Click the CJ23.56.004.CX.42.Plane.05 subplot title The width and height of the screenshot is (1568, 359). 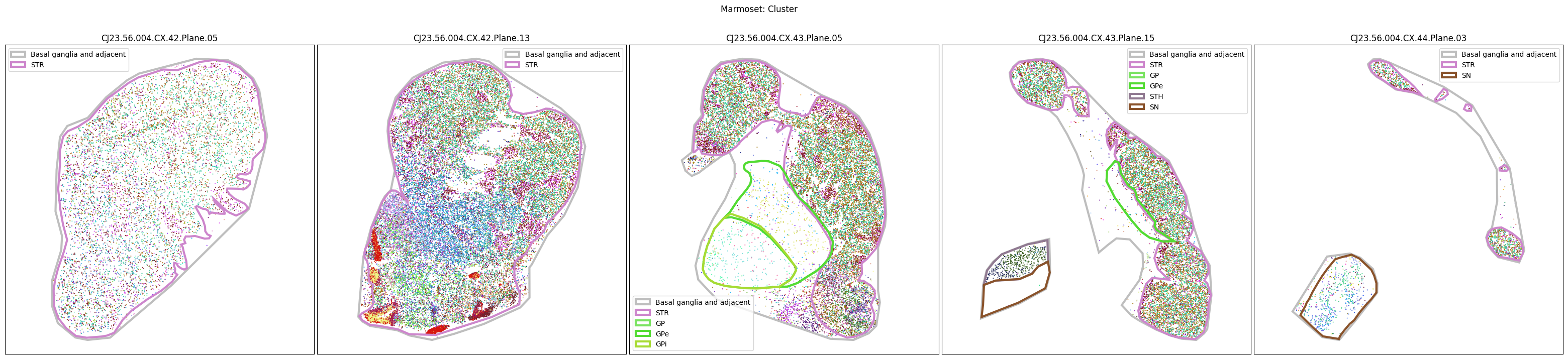[x=159, y=38]
